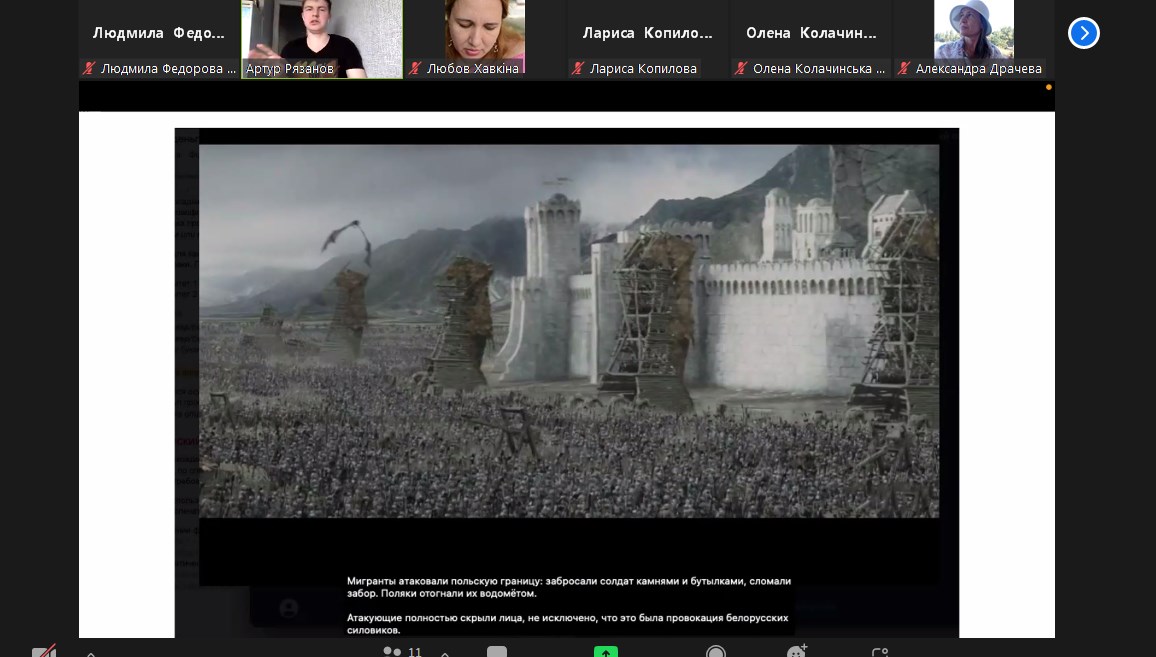Click the muted mic icon for Лариса Копилова
The height and width of the screenshot is (657, 1156).
[578, 69]
